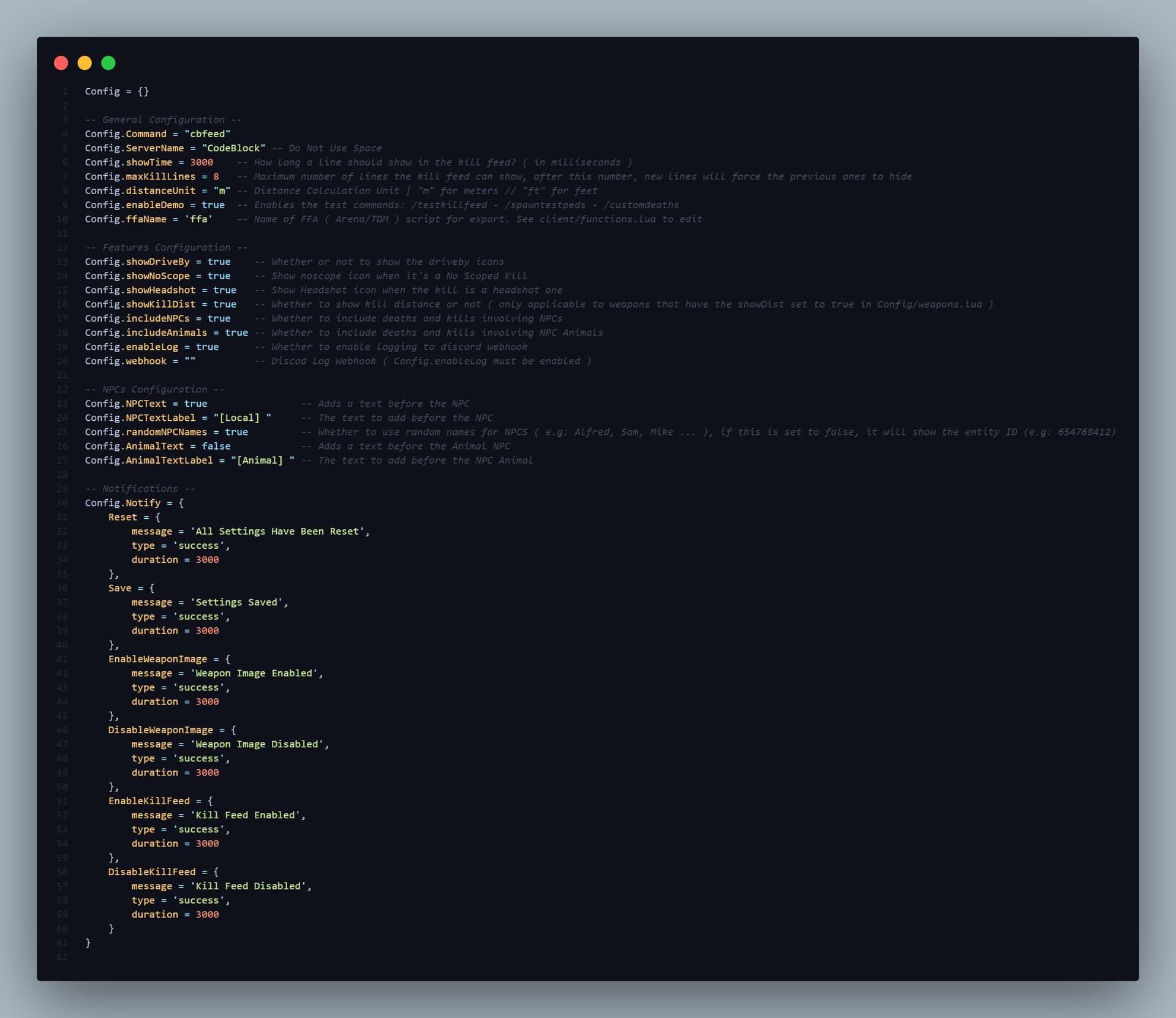Click the 'Save = {' key
Screen dimensions: 1176x1018
(x=132, y=588)
